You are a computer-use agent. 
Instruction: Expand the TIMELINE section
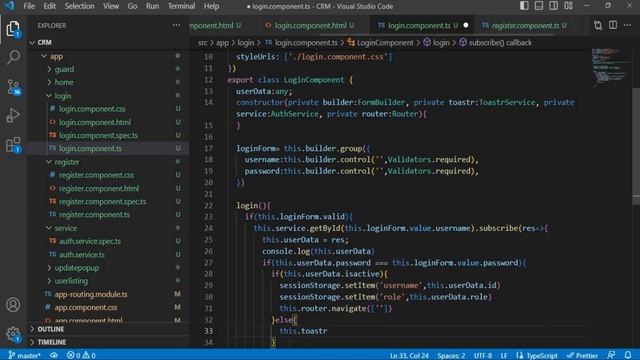click(x=108, y=342)
